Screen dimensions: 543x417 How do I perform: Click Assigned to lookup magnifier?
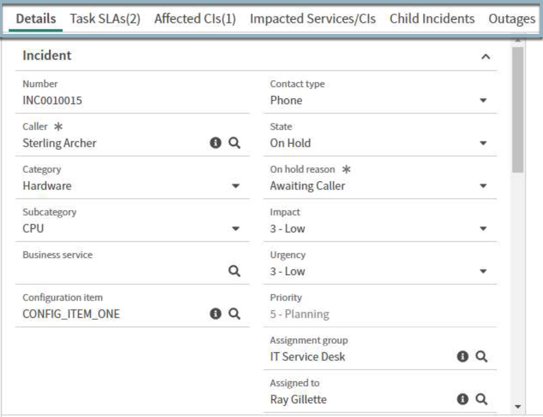[x=481, y=399]
